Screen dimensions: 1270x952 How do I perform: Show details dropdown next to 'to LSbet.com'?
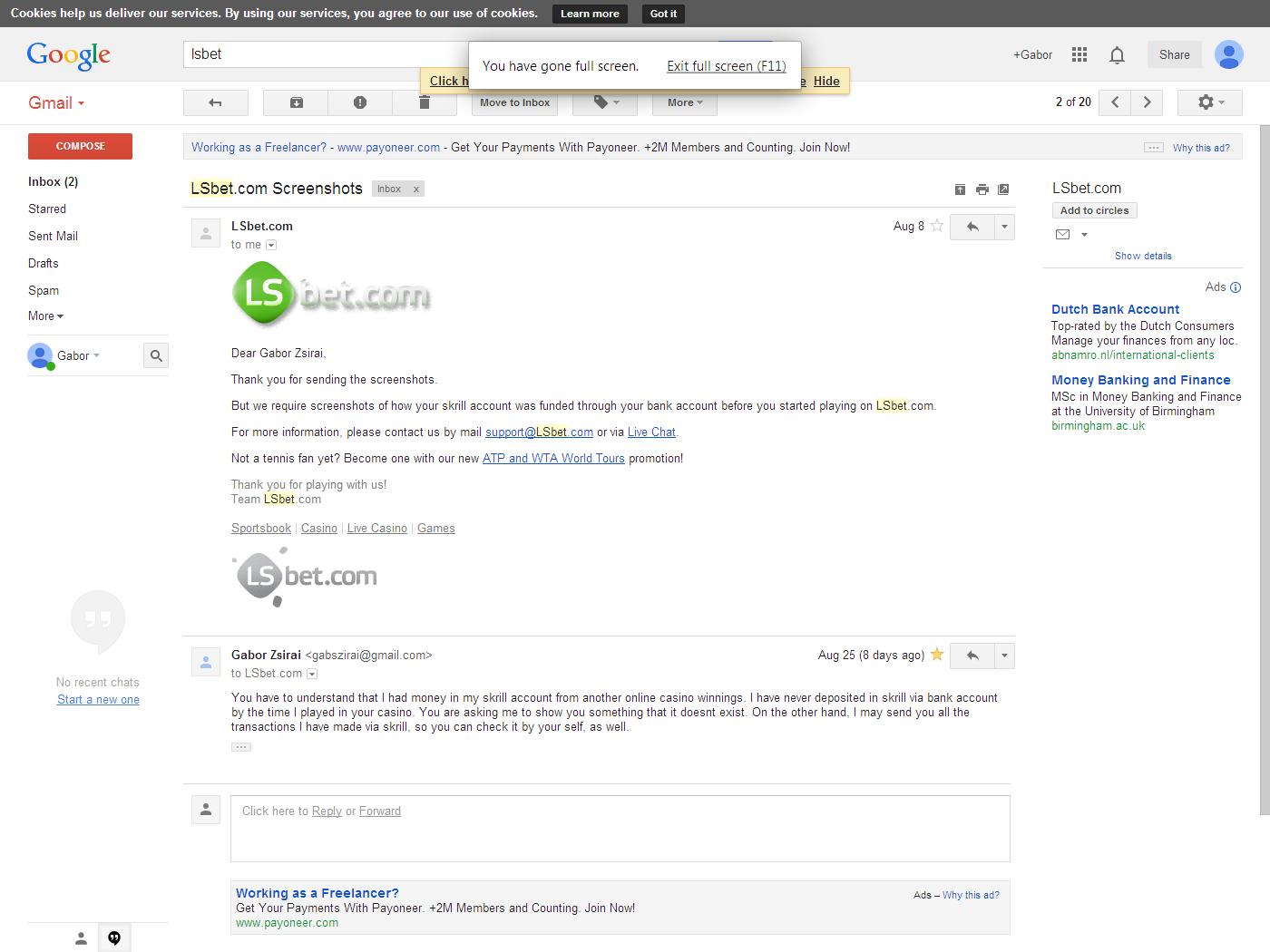[x=312, y=674]
